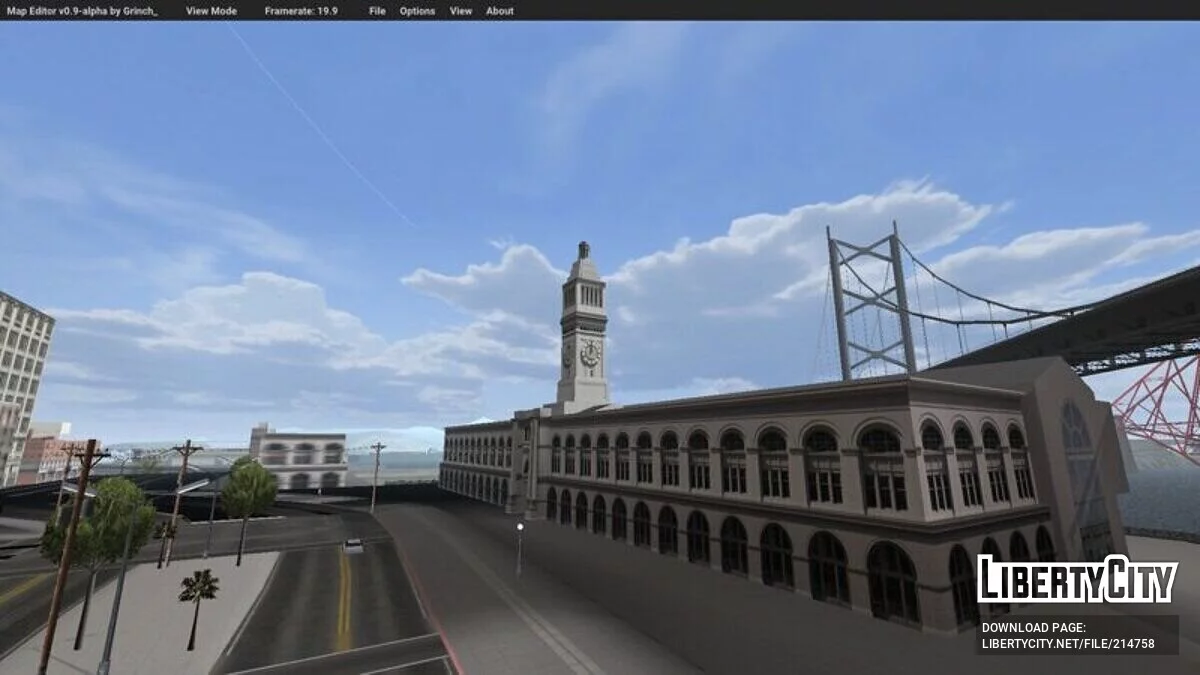
Task: Open the About menu
Action: point(500,11)
